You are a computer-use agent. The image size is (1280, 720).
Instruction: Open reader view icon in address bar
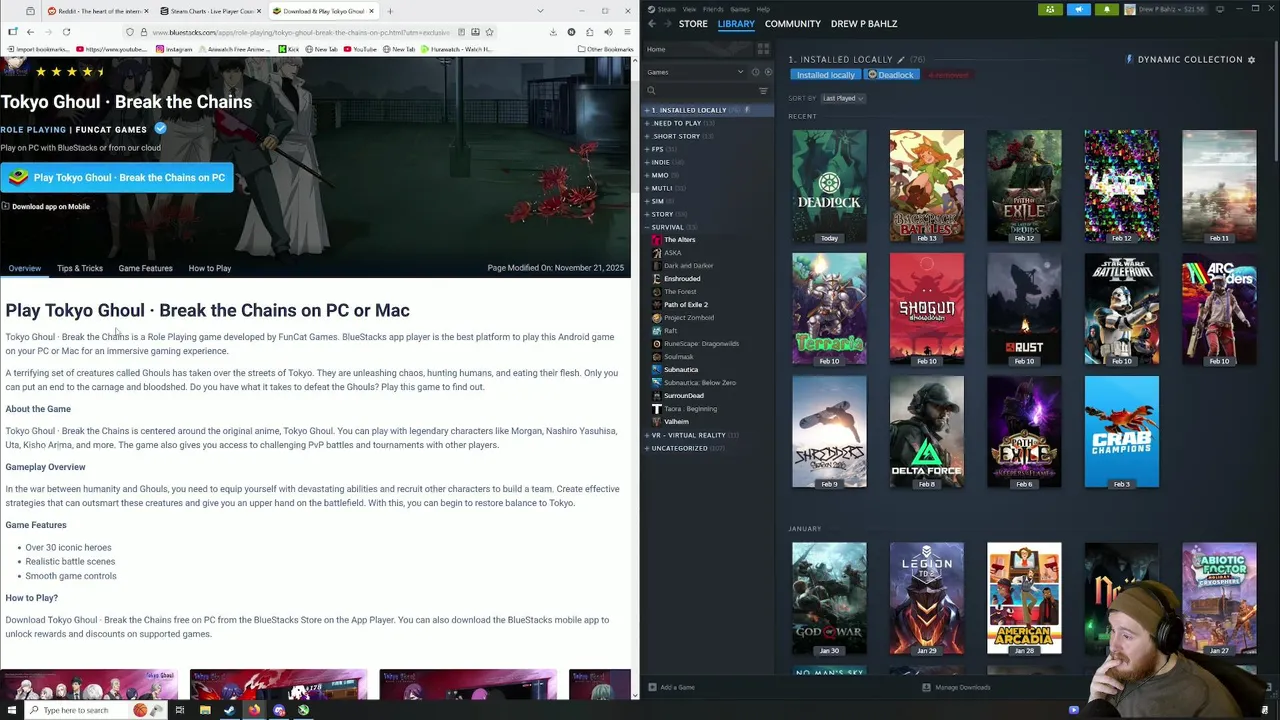[x=461, y=32]
